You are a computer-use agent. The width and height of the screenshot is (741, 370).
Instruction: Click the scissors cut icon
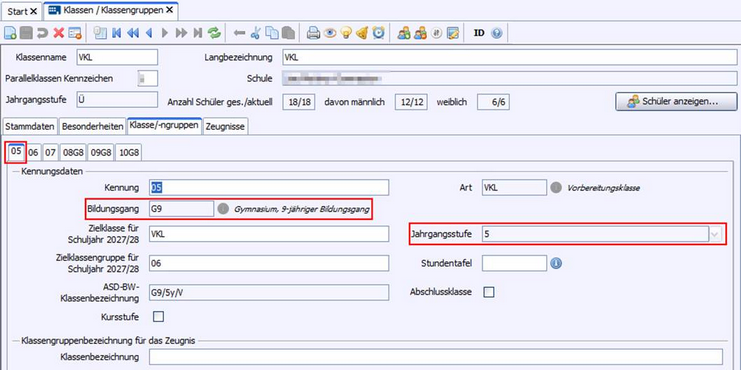[256, 33]
